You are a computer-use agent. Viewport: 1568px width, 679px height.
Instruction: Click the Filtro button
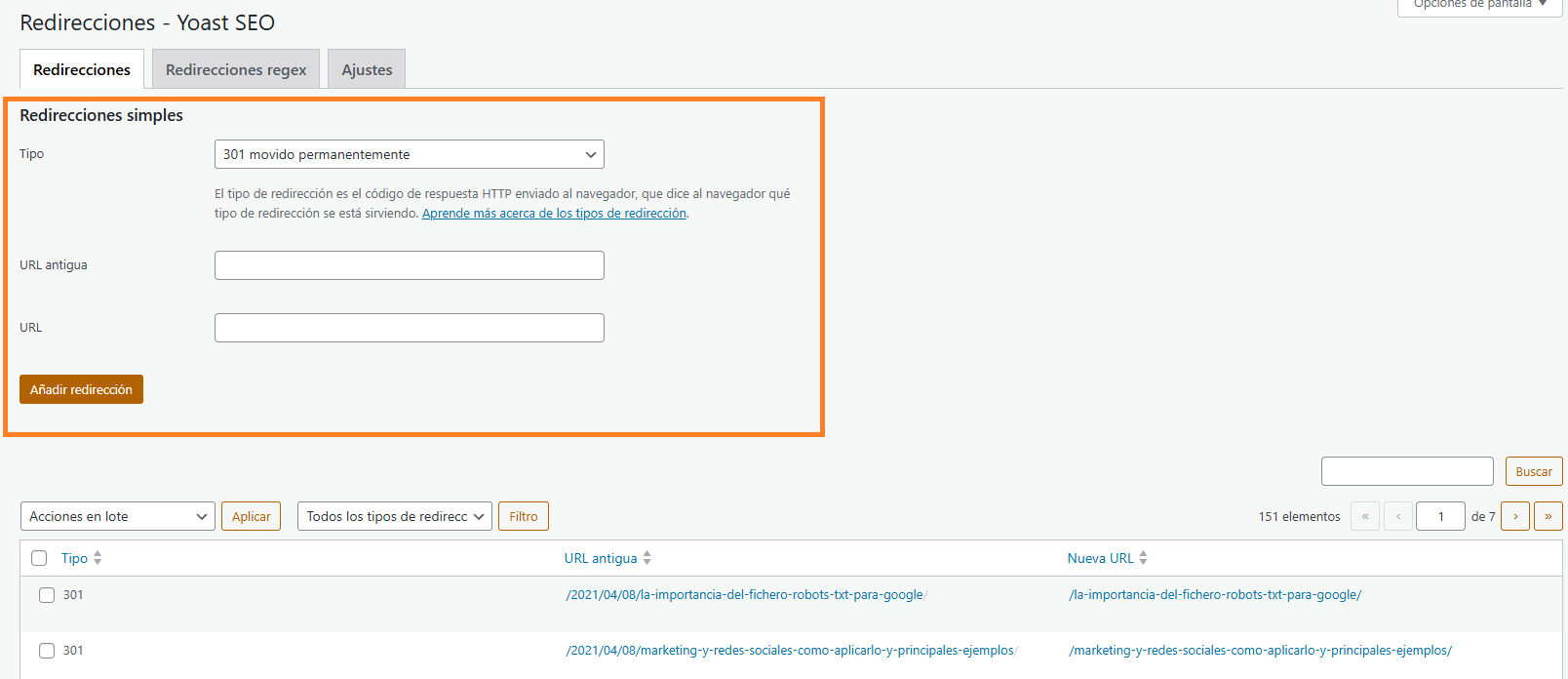point(524,516)
